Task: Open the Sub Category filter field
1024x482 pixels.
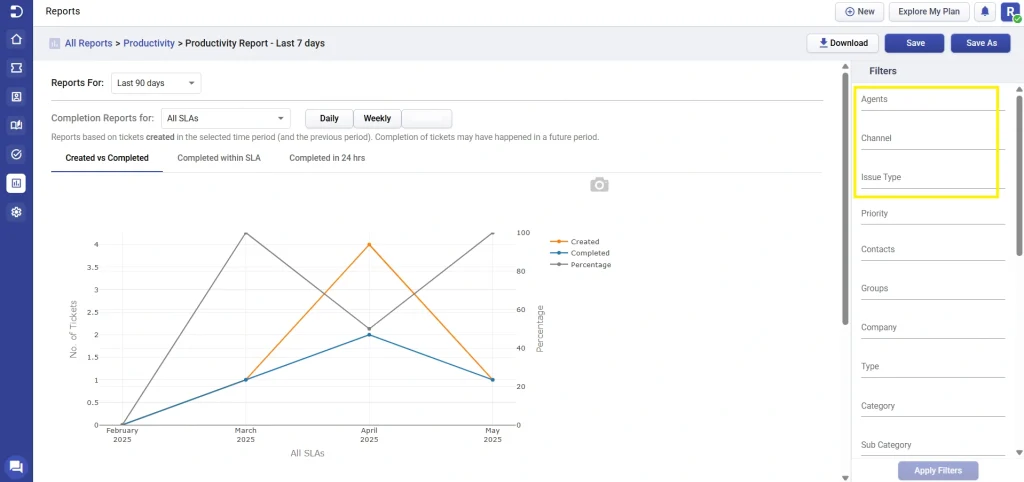Action: (x=933, y=446)
